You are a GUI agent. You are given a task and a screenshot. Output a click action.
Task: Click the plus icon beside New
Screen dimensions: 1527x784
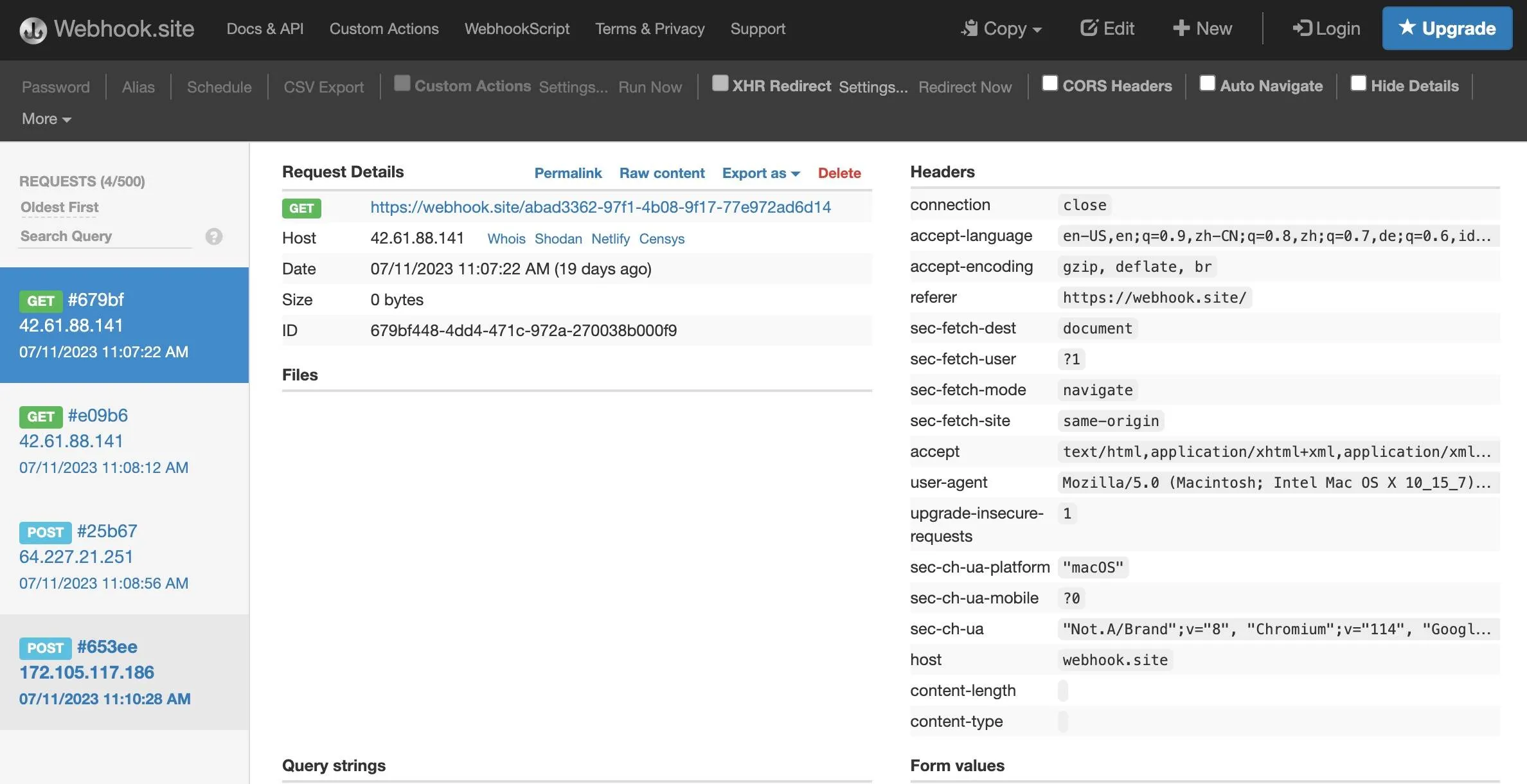coord(1181,28)
